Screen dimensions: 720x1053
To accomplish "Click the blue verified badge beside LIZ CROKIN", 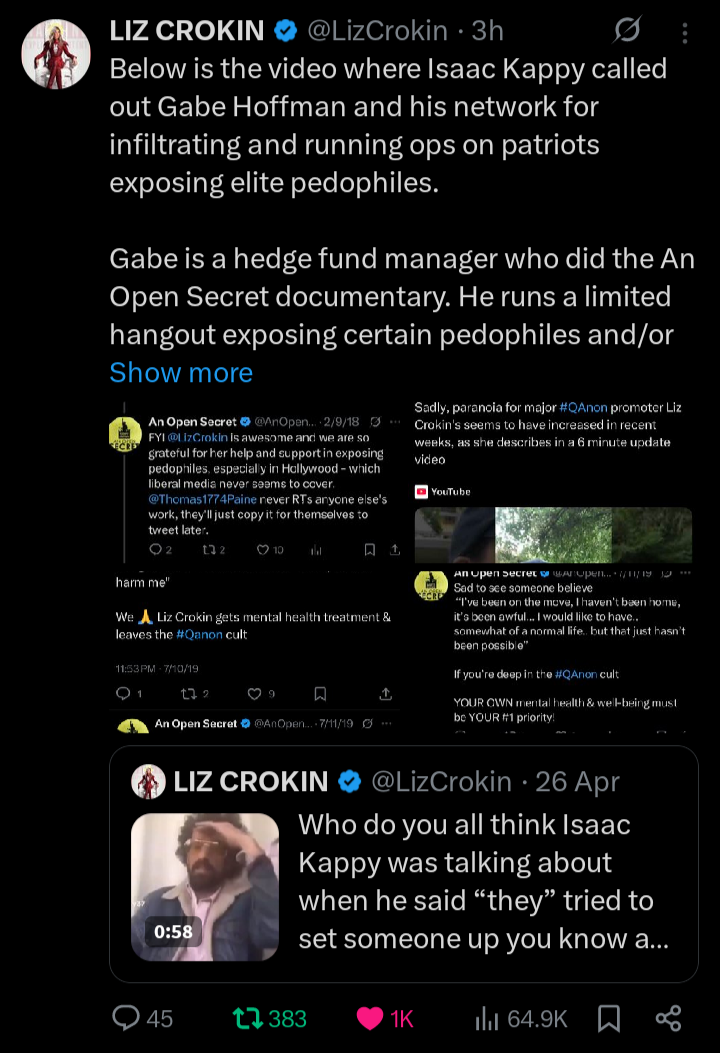I will point(285,31).
